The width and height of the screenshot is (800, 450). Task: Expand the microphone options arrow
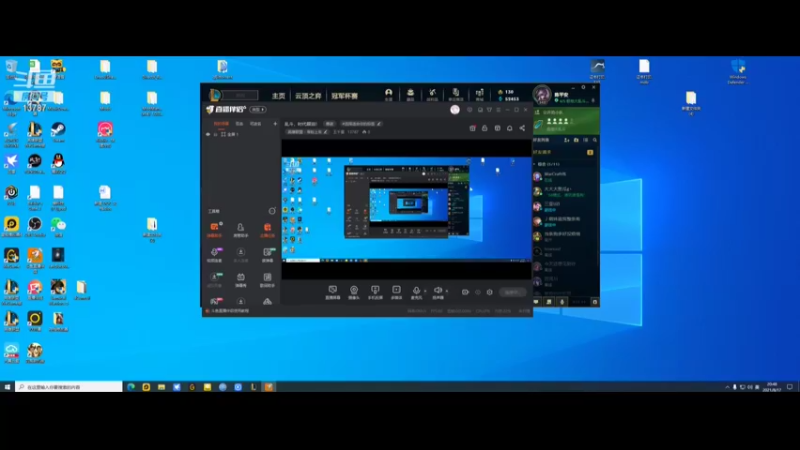[x=425, y=291]
